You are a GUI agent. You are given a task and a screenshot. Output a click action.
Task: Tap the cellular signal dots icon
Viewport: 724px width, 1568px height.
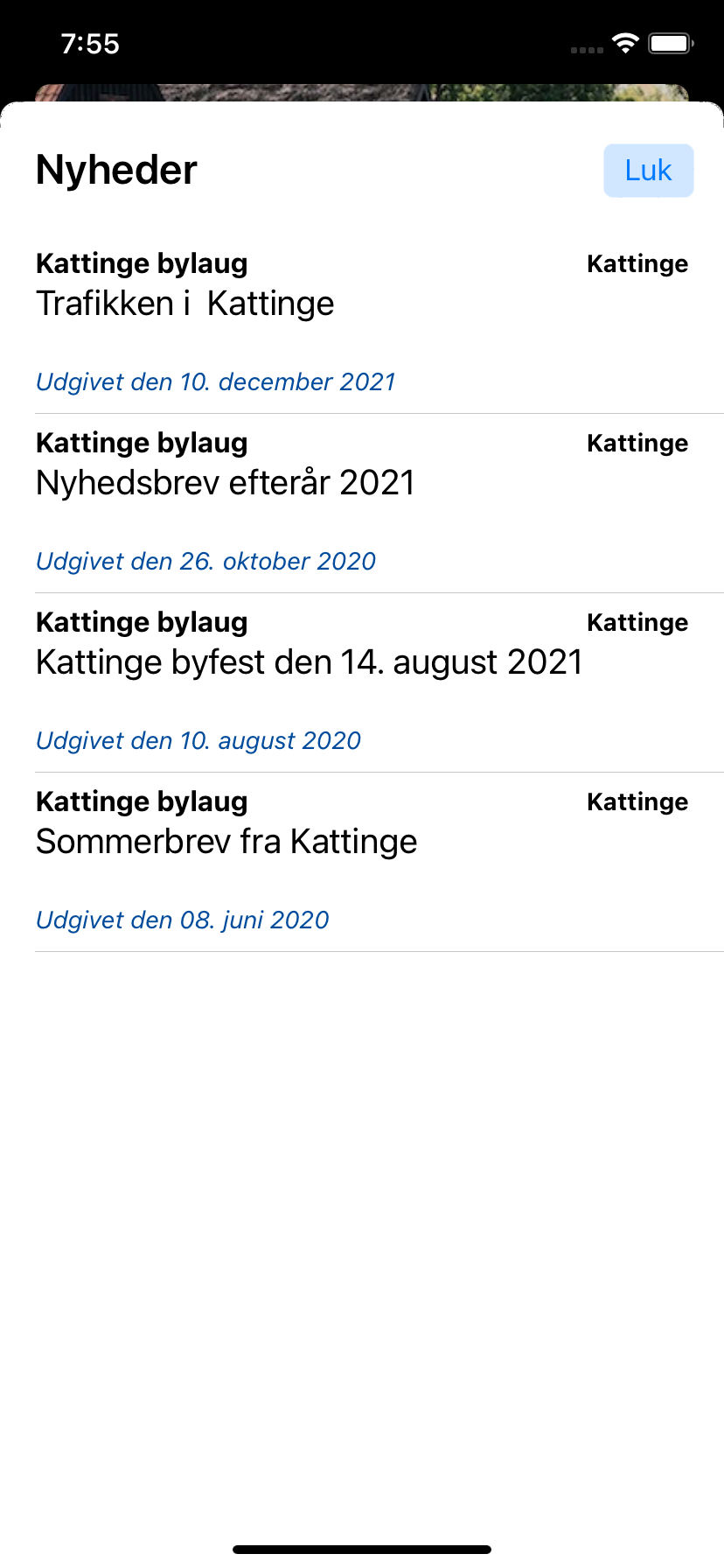[587, 50]
